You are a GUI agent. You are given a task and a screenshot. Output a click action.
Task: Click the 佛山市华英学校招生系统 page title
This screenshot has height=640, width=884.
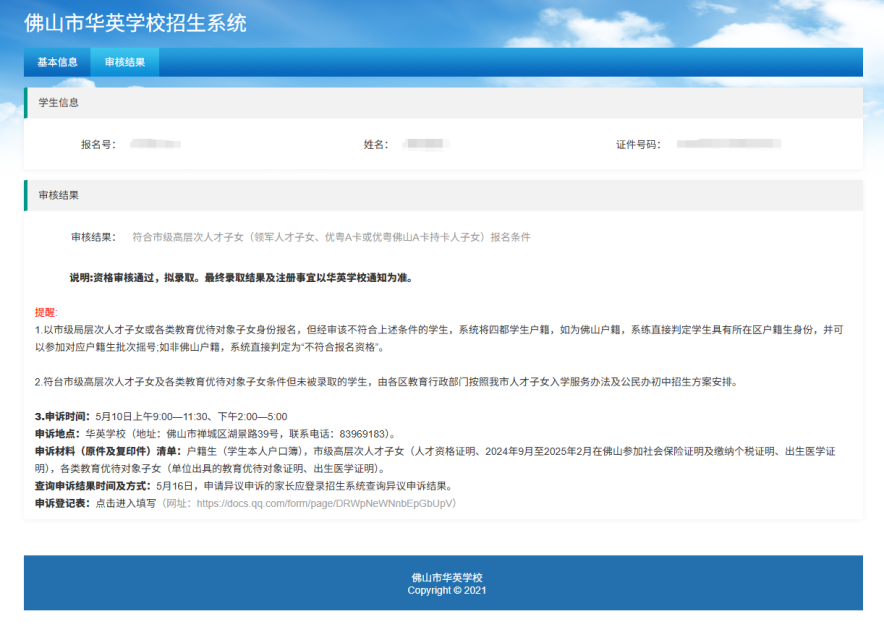[135, 23]
